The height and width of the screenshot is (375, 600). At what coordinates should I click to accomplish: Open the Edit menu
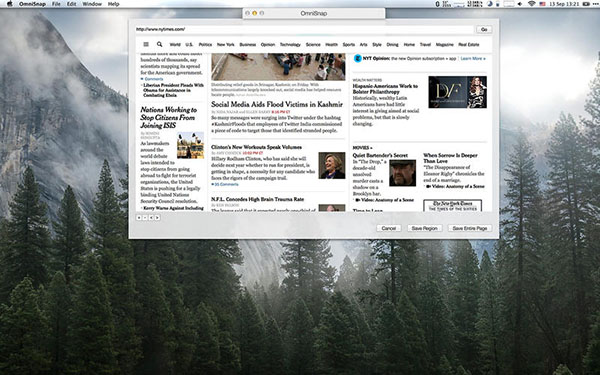coord(72,4)
